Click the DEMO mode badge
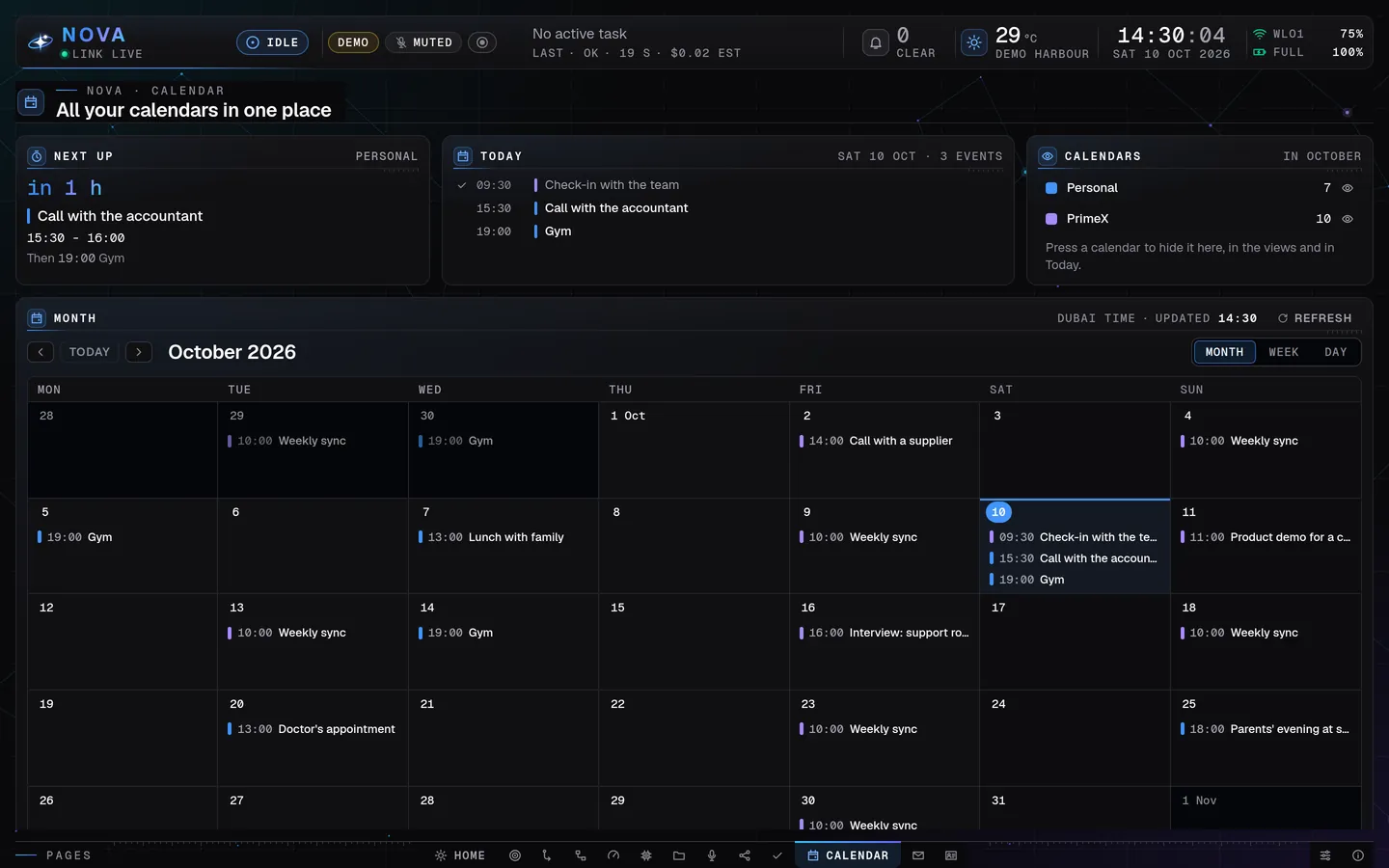 click(x=353, y=42)
